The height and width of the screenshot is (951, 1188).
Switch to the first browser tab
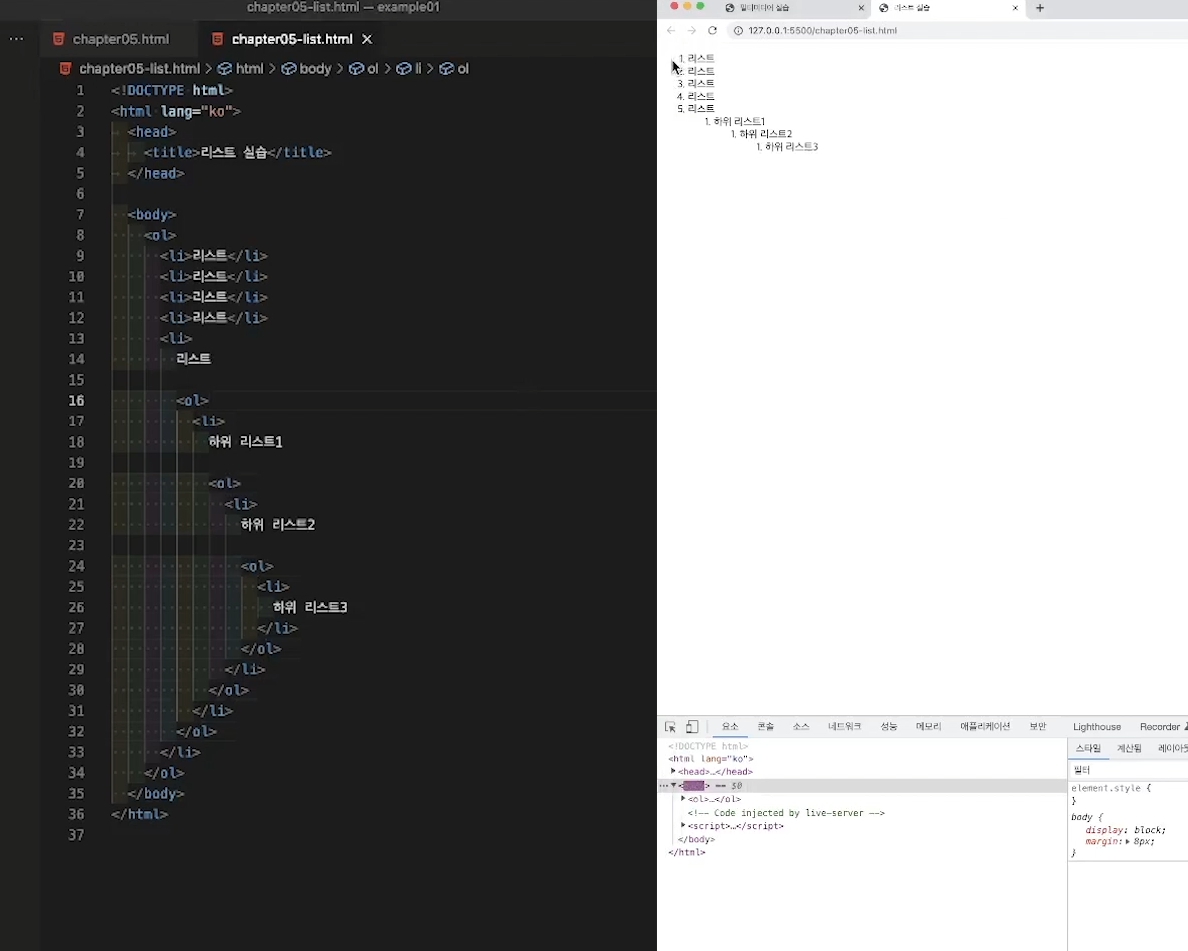(794, 8)
